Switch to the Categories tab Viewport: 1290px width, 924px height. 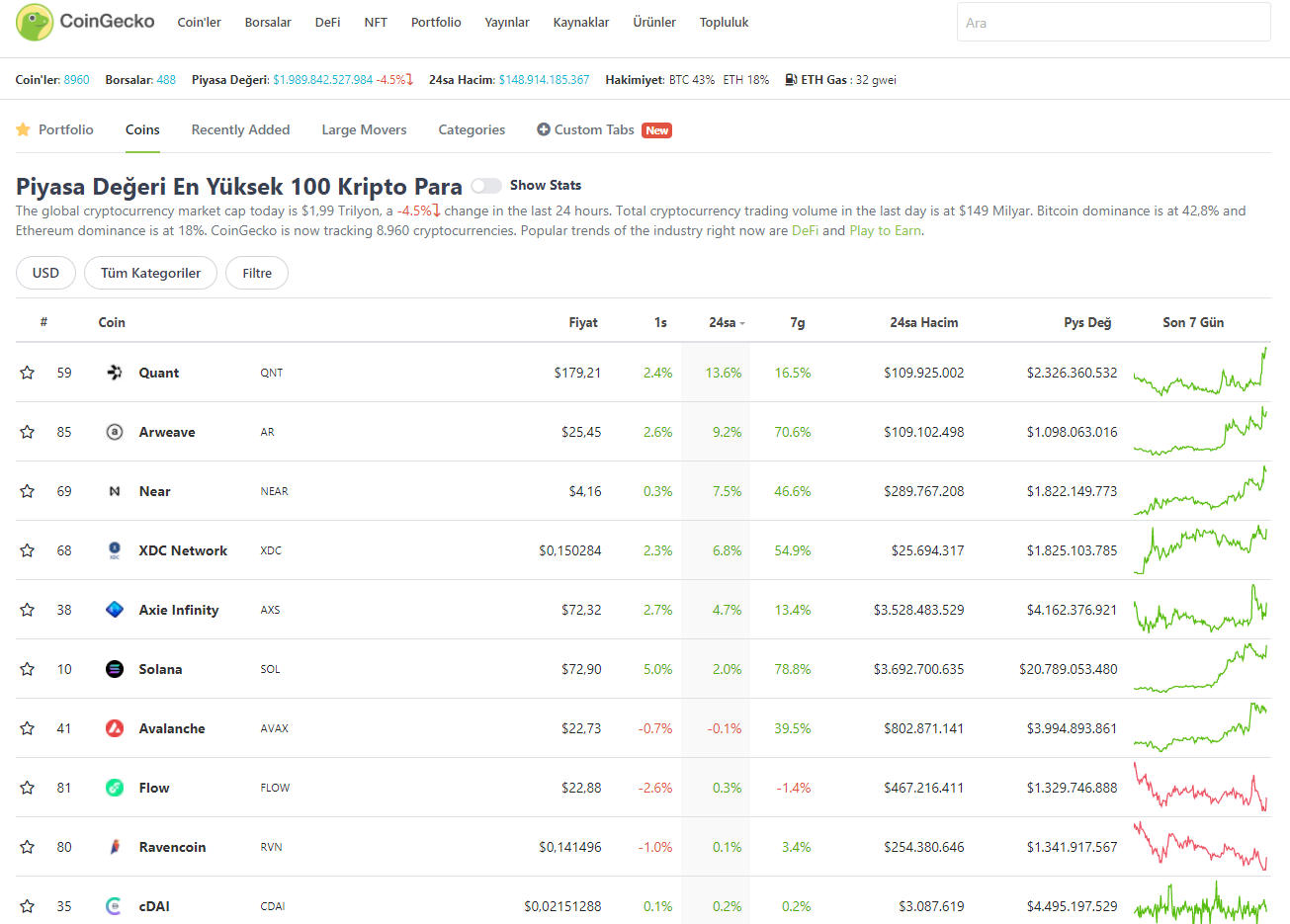472,129
